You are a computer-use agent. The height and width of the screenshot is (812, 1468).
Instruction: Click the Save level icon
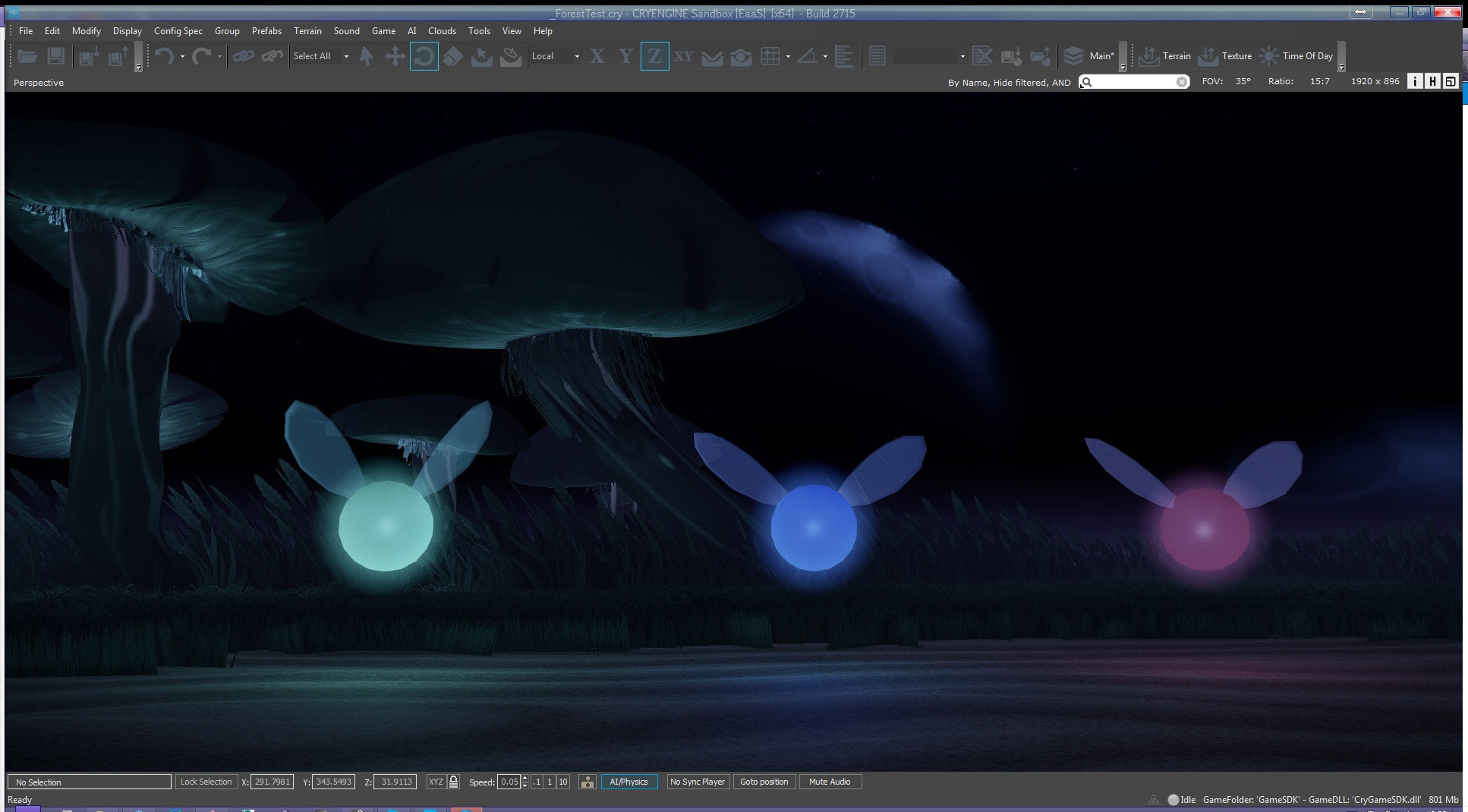click(x=55, y=56)
